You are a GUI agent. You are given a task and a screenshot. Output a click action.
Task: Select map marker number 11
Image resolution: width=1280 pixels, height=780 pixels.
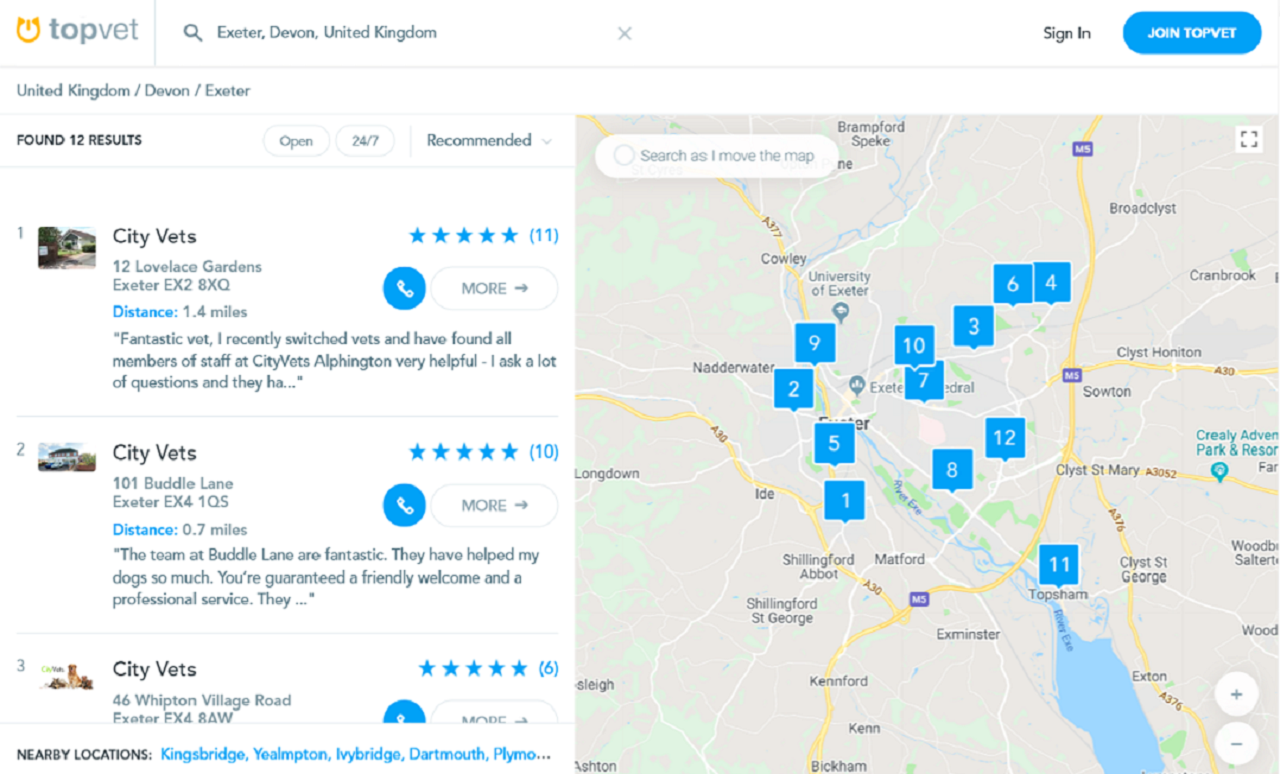pyautogui.click(x=1059, y=564)
